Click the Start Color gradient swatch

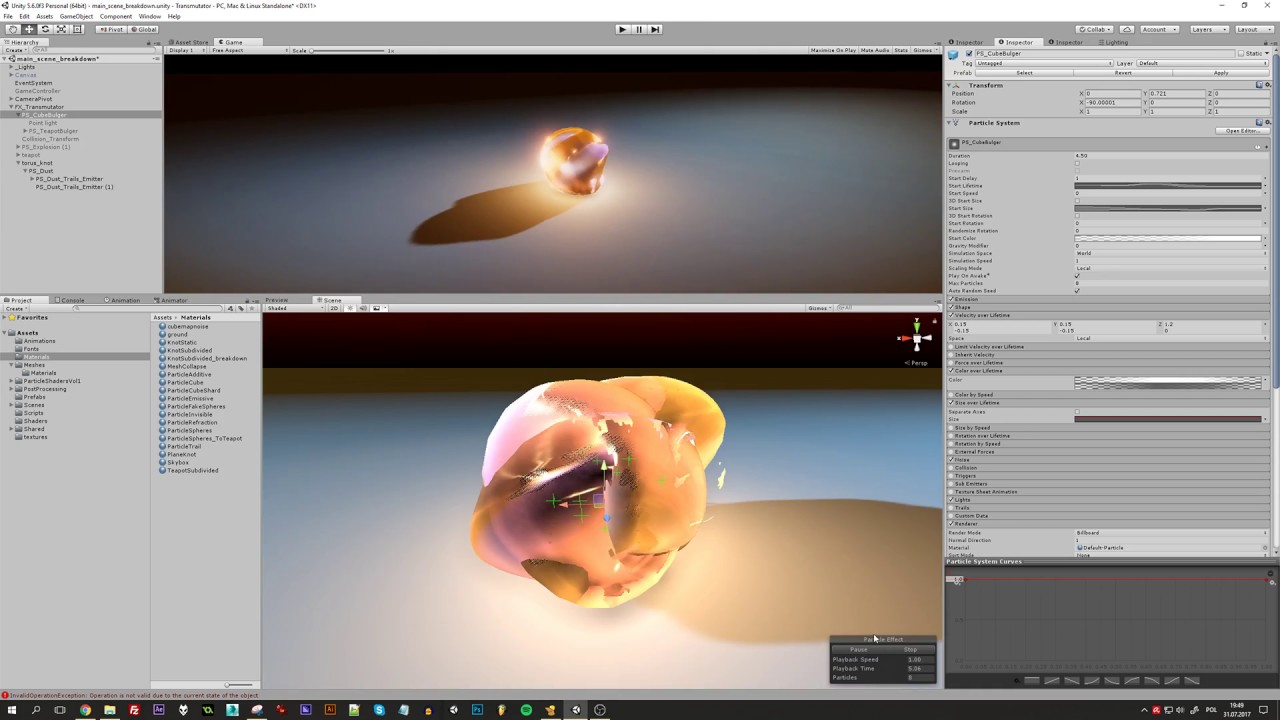click(x=1168, y=239)
